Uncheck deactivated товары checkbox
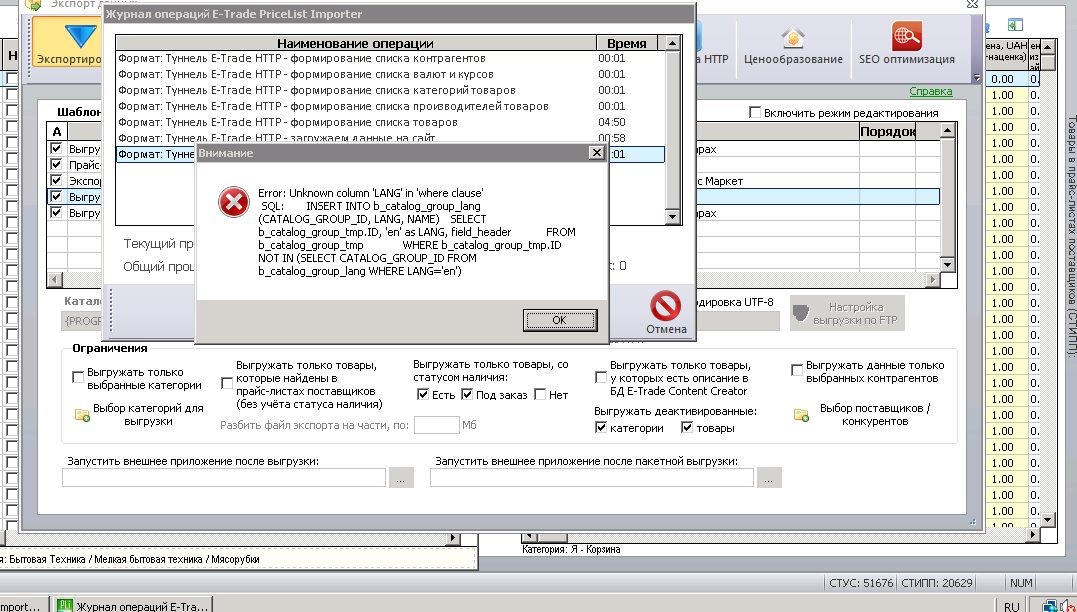This screenshot has height=612, width=1077. click(x=687, y=427)
